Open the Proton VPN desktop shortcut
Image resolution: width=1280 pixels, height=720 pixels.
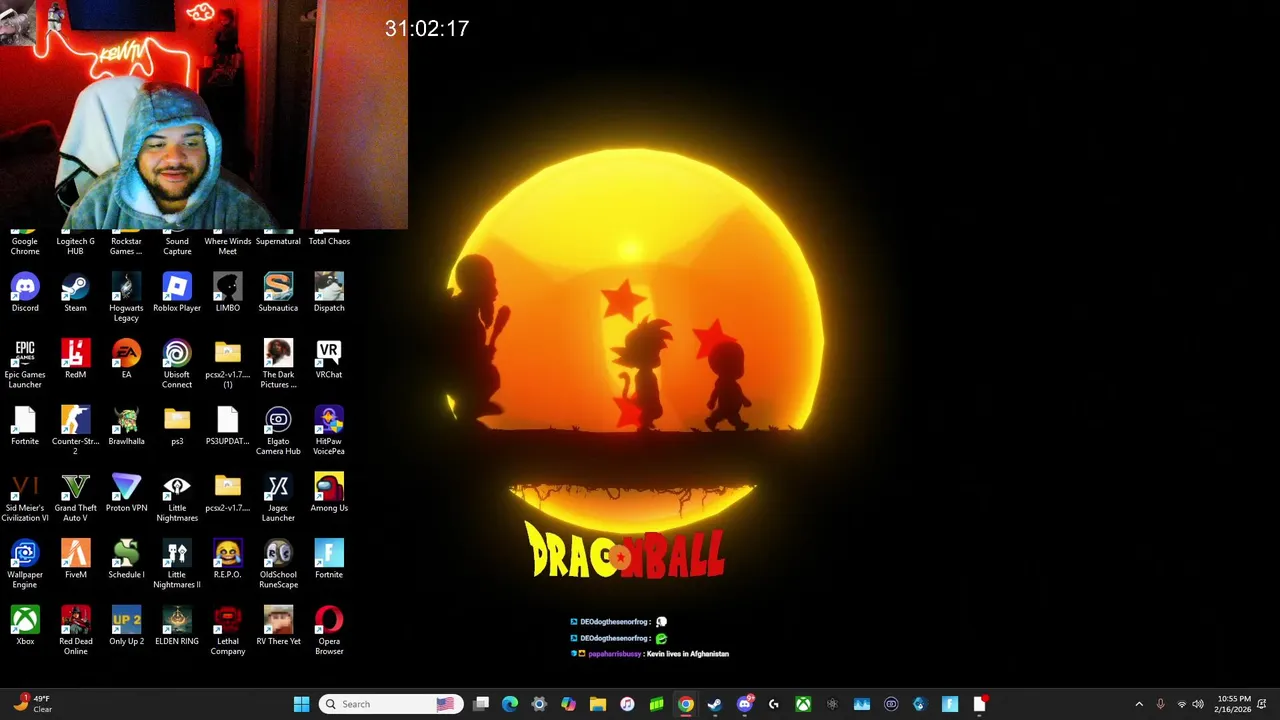[126, 494]
